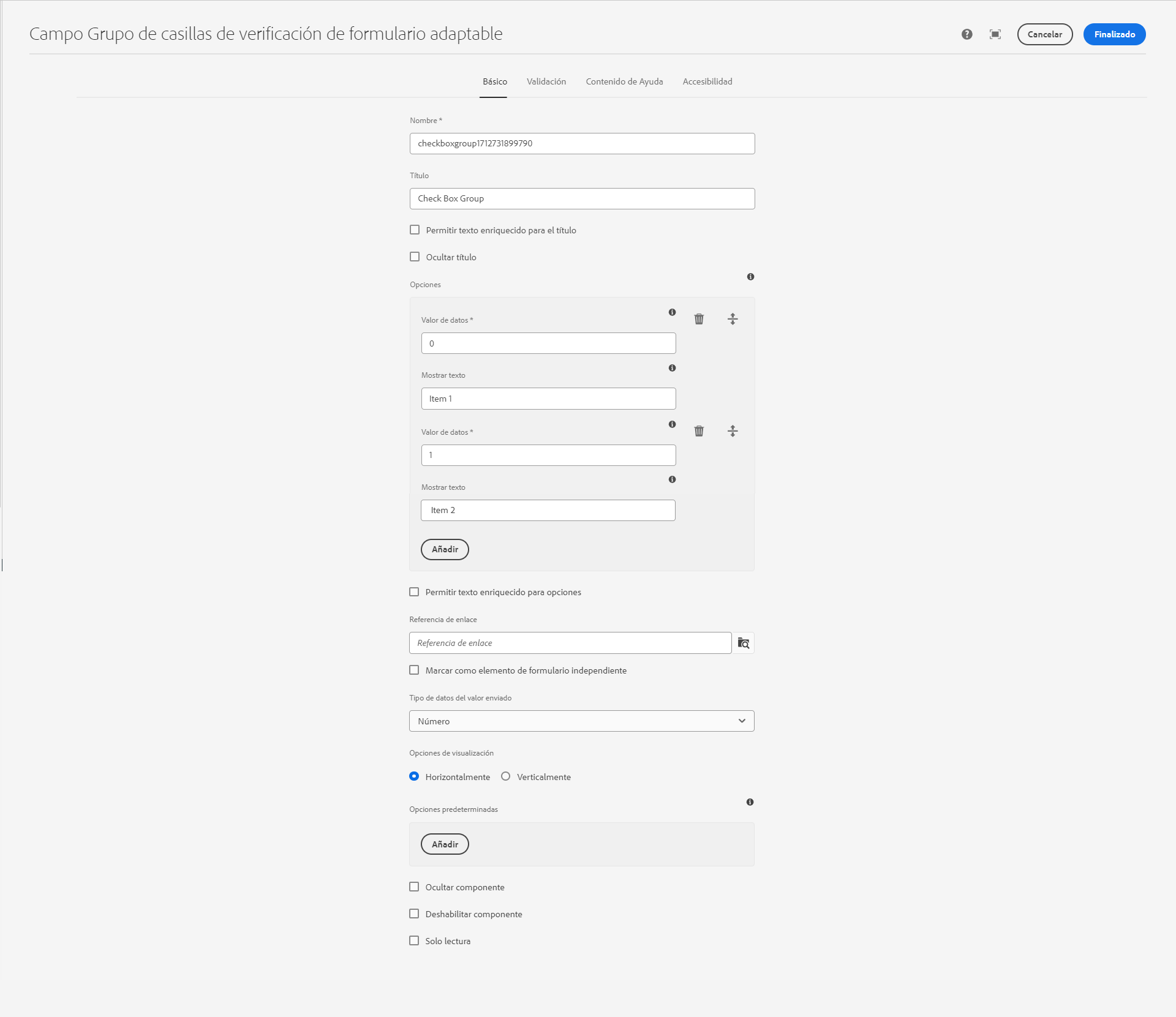1176x1017 pixels.
Task: Click info icon next to Opciones
Action: coord(750,277)
